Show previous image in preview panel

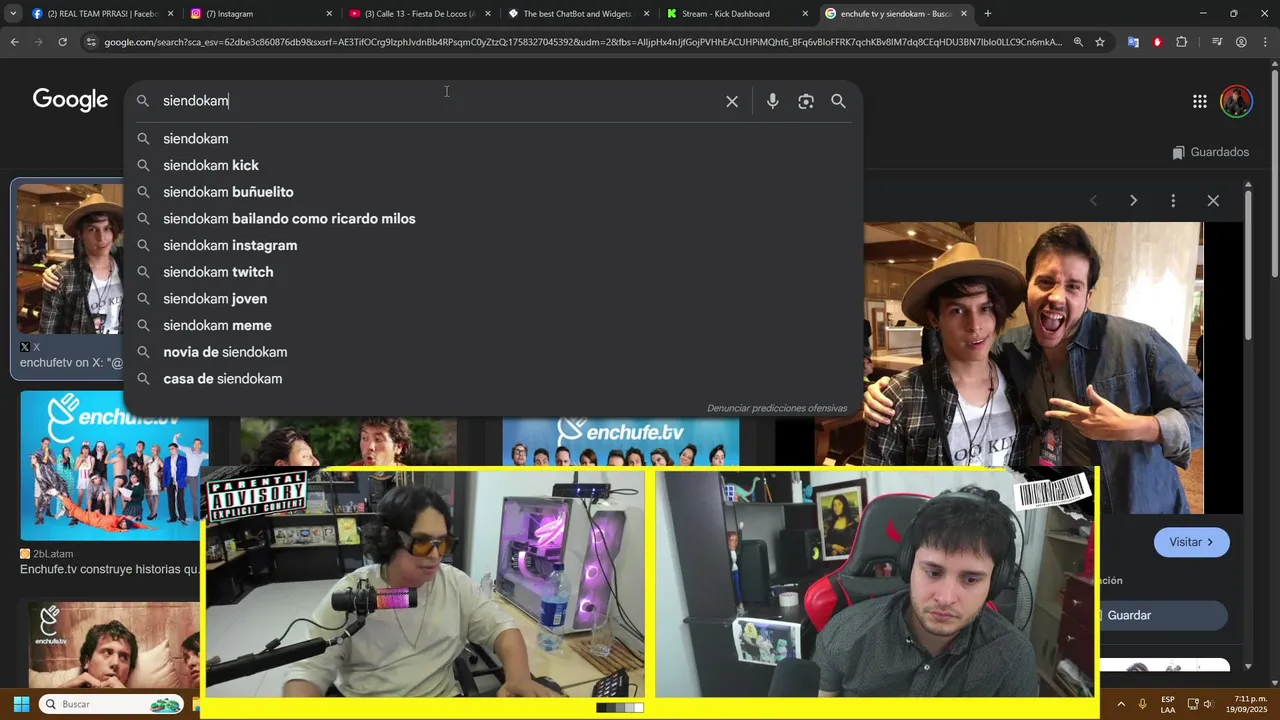(1093, 201)
